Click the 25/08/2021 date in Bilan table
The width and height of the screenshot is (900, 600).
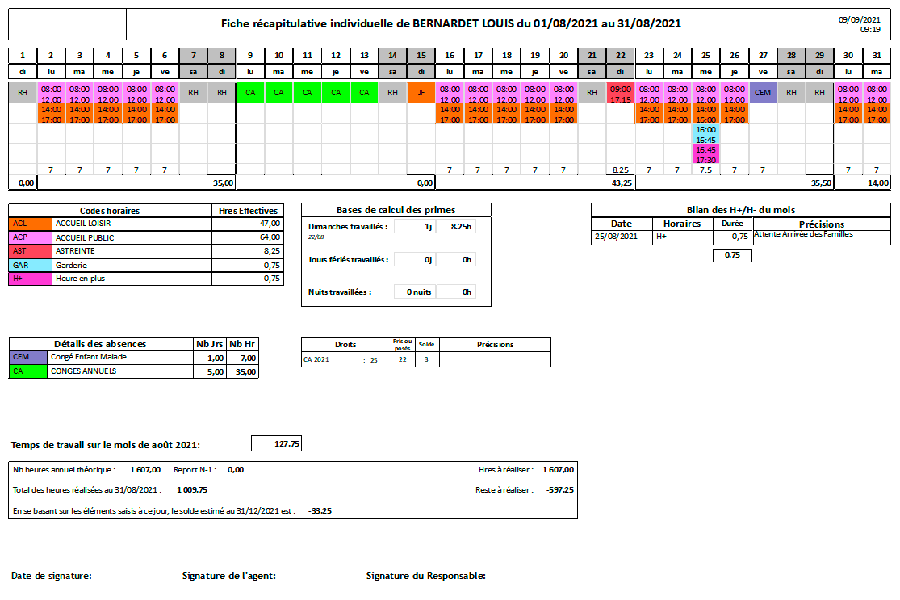(616, 236)
